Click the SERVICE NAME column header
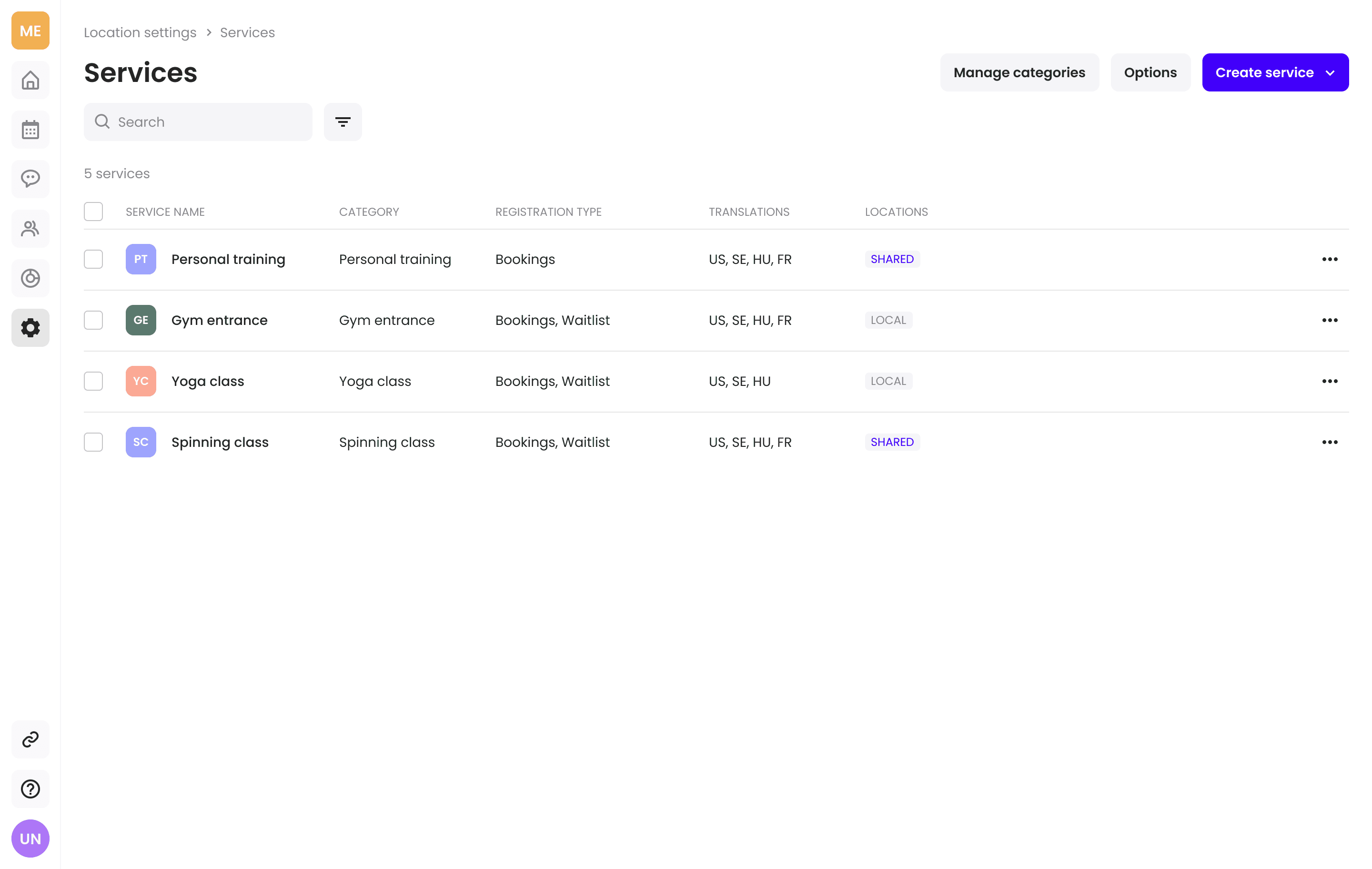The height and width of the screenshot is (869, 1372). tap(165, 212)
